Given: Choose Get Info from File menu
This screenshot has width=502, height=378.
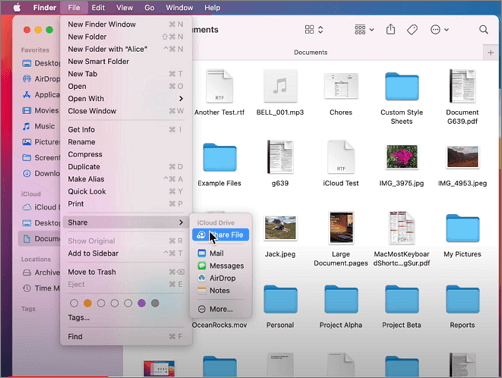Looking at the screenshot, I should [126, 129].
